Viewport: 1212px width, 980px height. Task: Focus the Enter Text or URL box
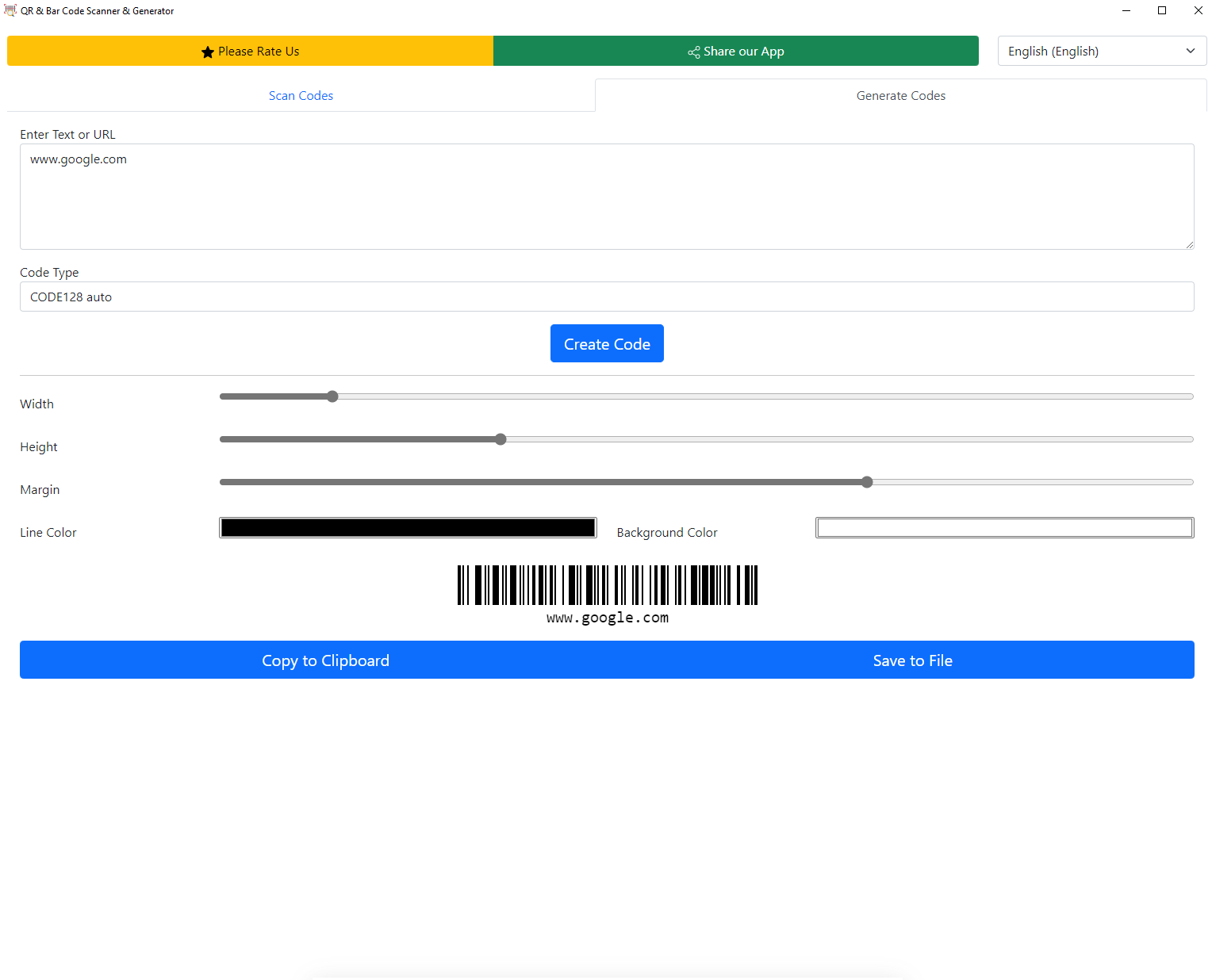tap(607, 197)
